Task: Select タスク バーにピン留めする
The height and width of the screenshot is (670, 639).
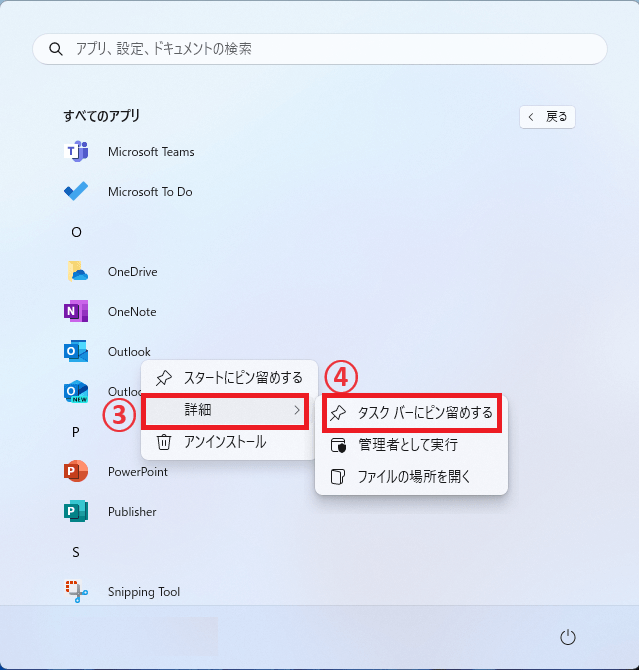Action: (412, 413)
